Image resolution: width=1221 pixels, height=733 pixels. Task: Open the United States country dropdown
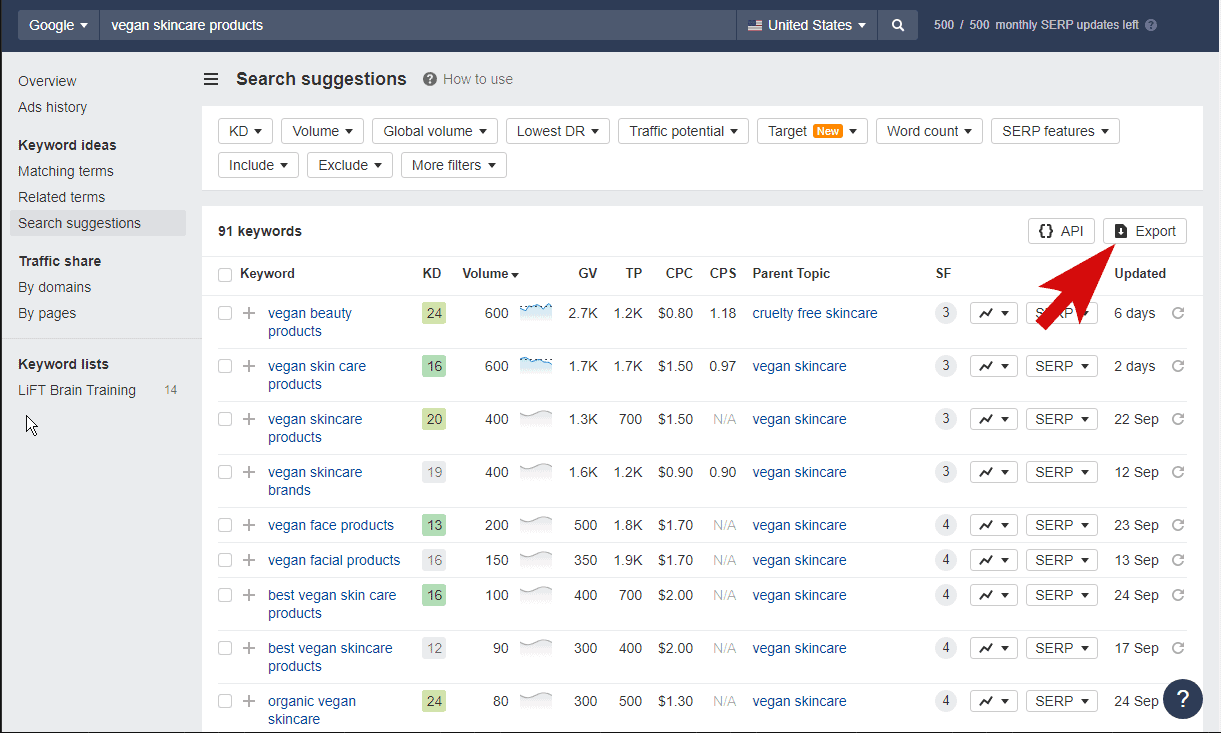point(806,25)
